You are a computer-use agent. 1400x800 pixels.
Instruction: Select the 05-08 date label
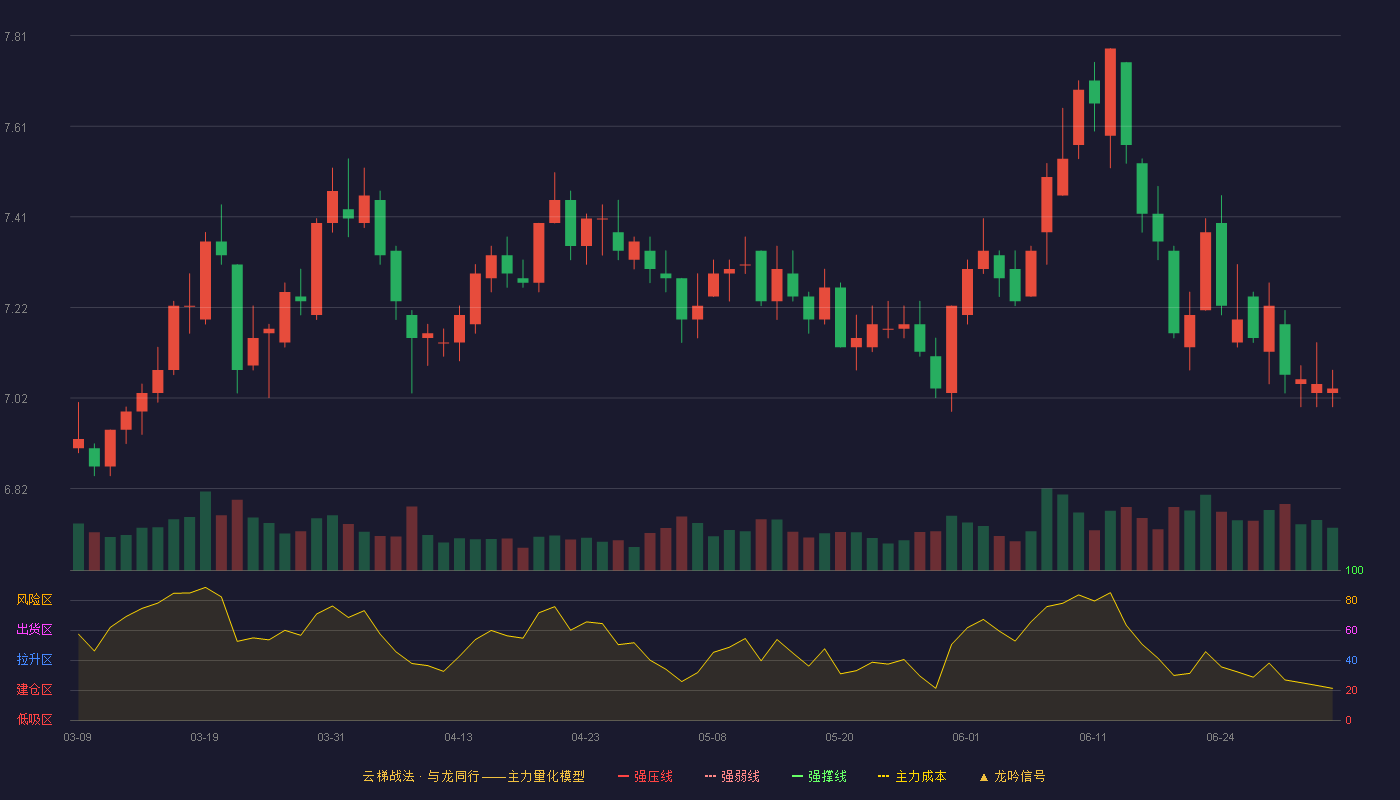(x=712, y=737)
